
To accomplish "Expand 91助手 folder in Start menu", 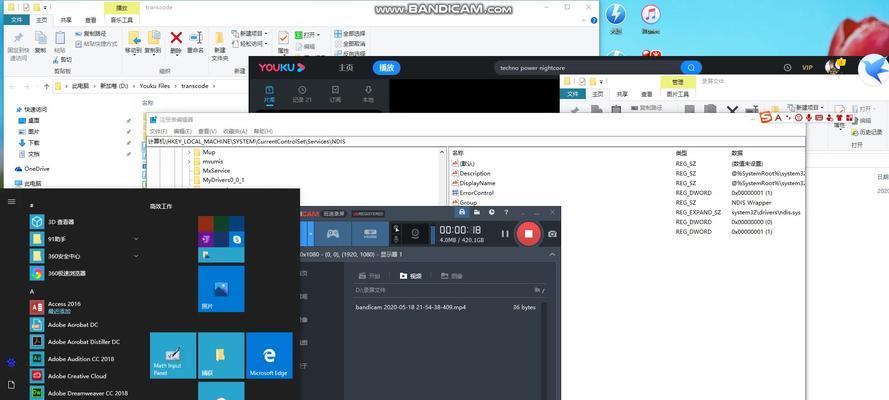I will tap(136, 239).
